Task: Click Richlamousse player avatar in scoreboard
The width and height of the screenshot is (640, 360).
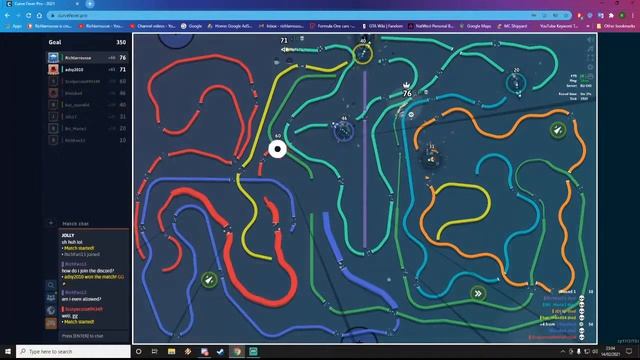Action: (53, 58)
